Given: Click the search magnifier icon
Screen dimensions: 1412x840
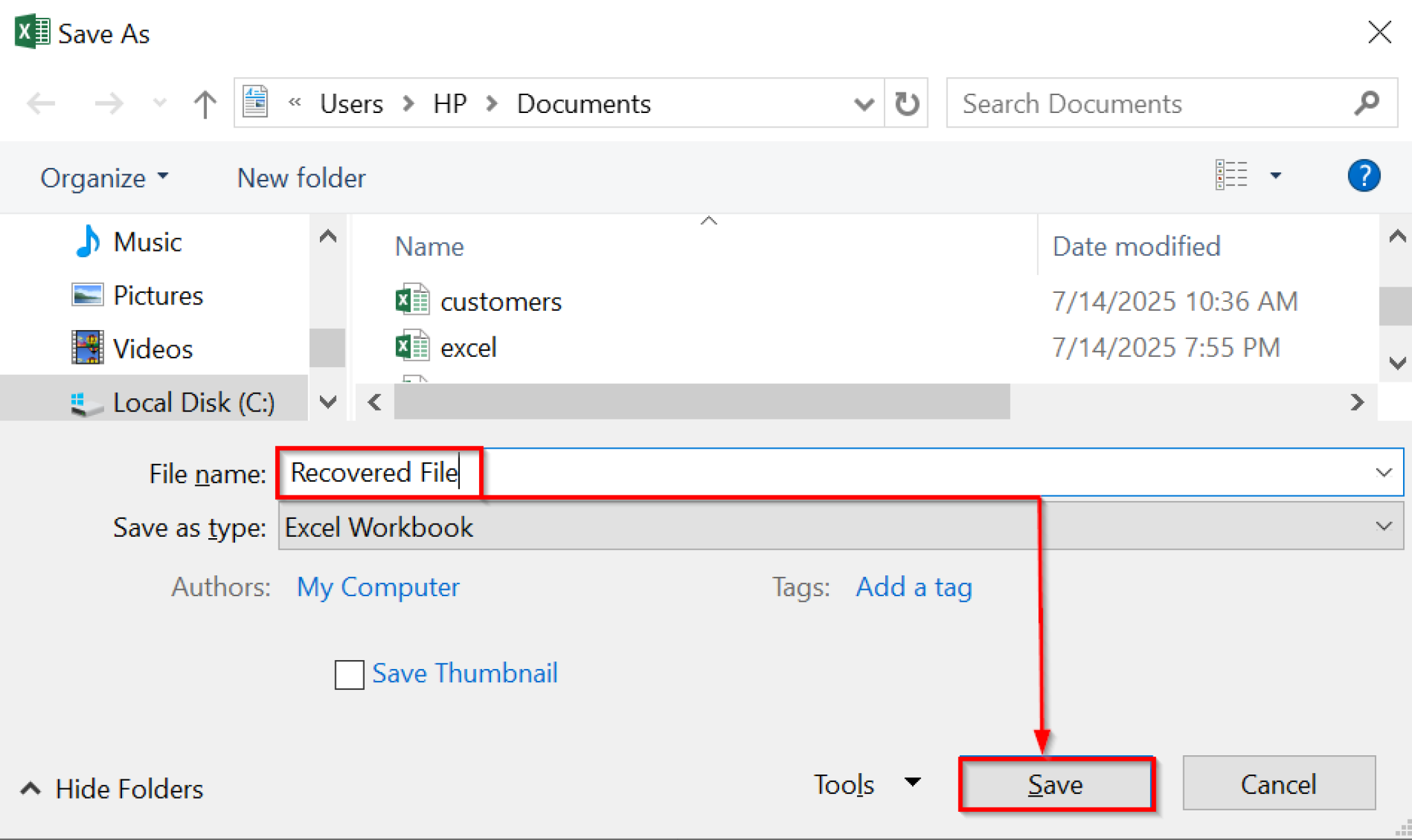Looking at the screenshot, I should 1366,103.
